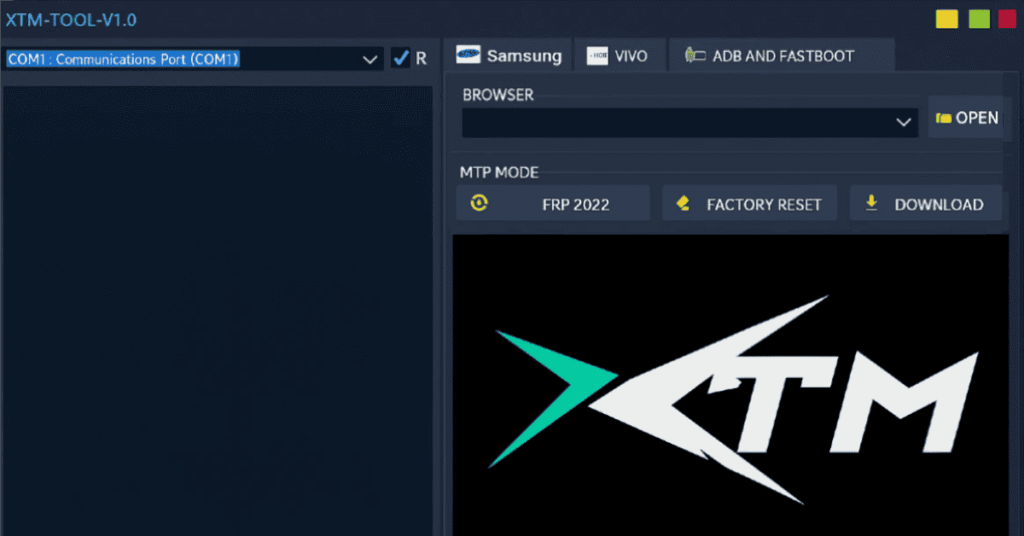The width and height of the screenshot is (1024, 536).
Task: Click the eraser icon on FACTORY RESET
Action: click(683, 203)
